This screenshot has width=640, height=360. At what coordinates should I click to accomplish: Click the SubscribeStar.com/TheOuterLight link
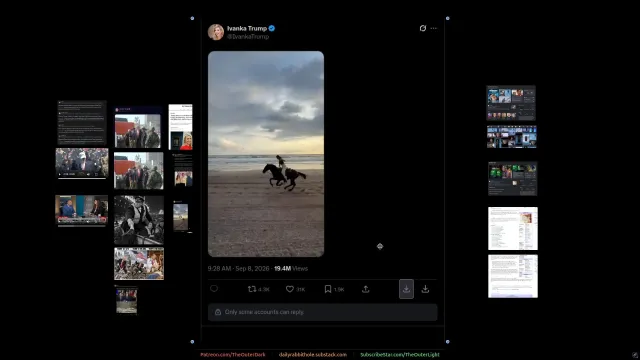tap(400, 355)
